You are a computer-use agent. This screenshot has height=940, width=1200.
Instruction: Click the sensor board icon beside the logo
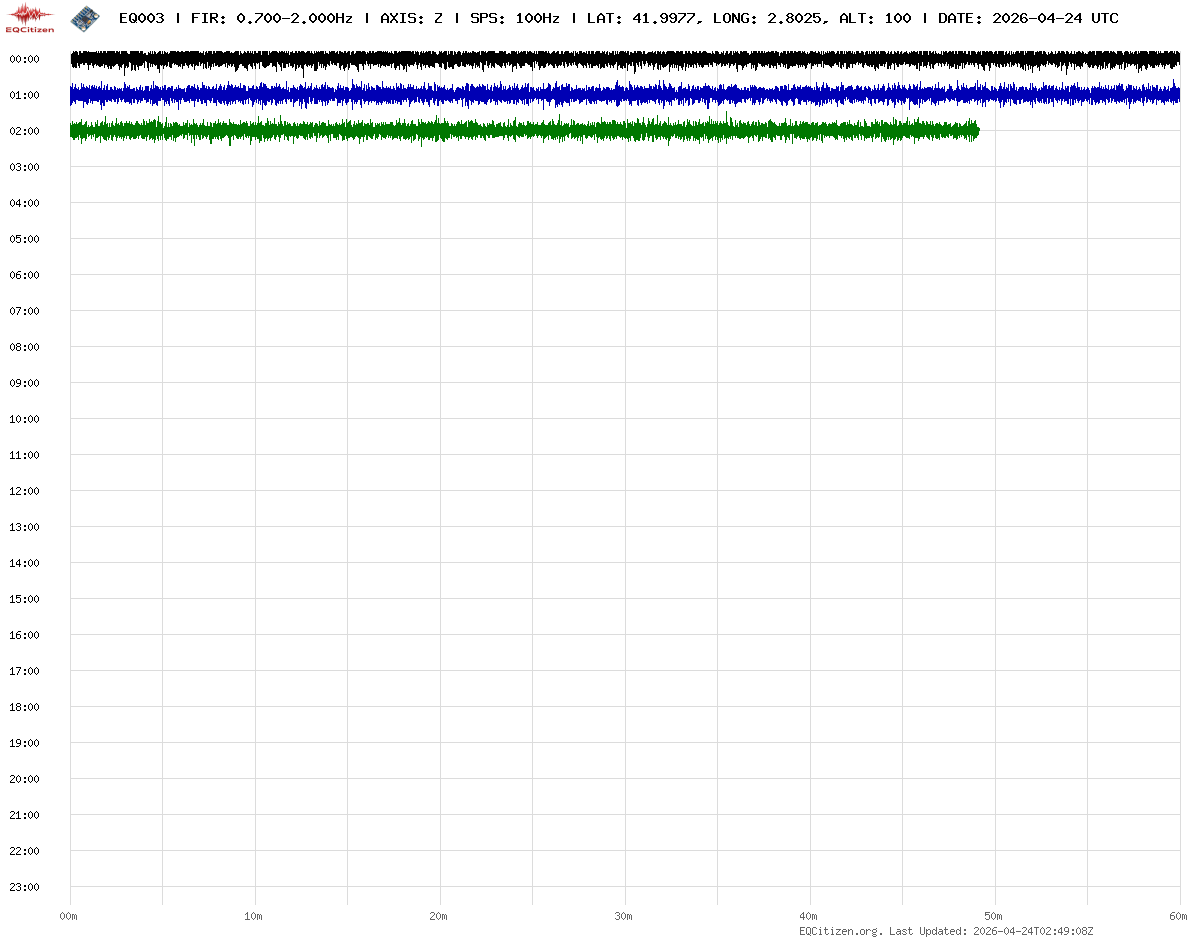[x=85, y=18]
